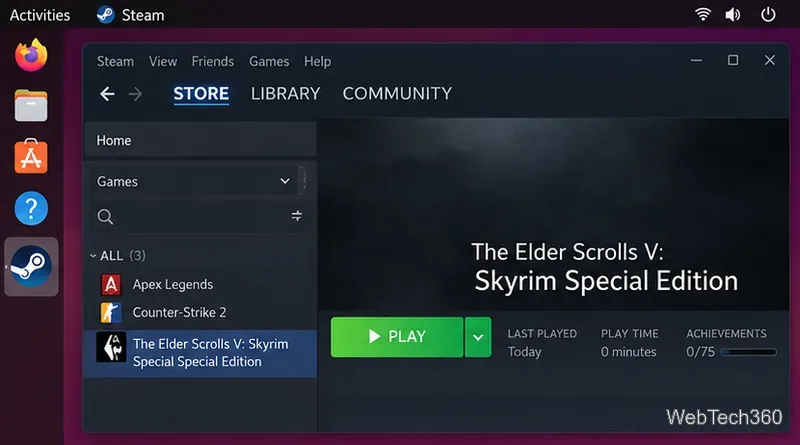Launch Ubuntu Software from the dock
Screen dimensions: 800x445
click(31, 156)
